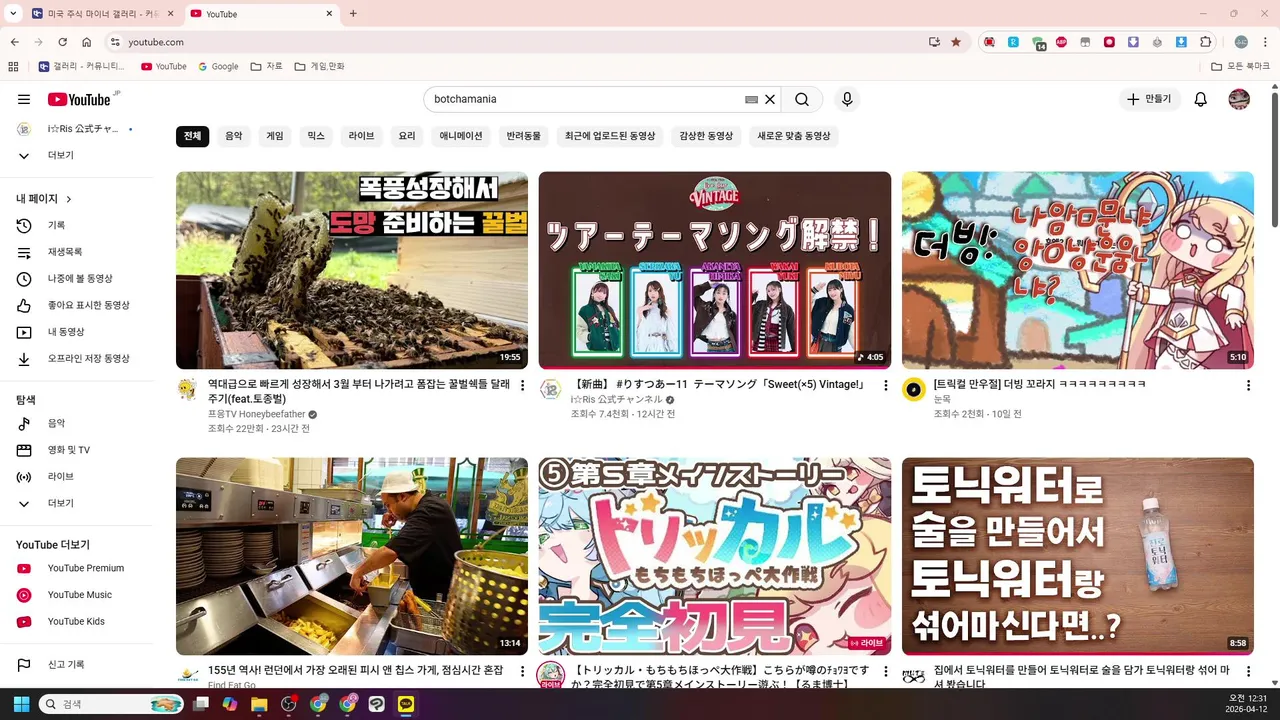Select 새로운 맞춤 동영상 chip

coord(794,136)
